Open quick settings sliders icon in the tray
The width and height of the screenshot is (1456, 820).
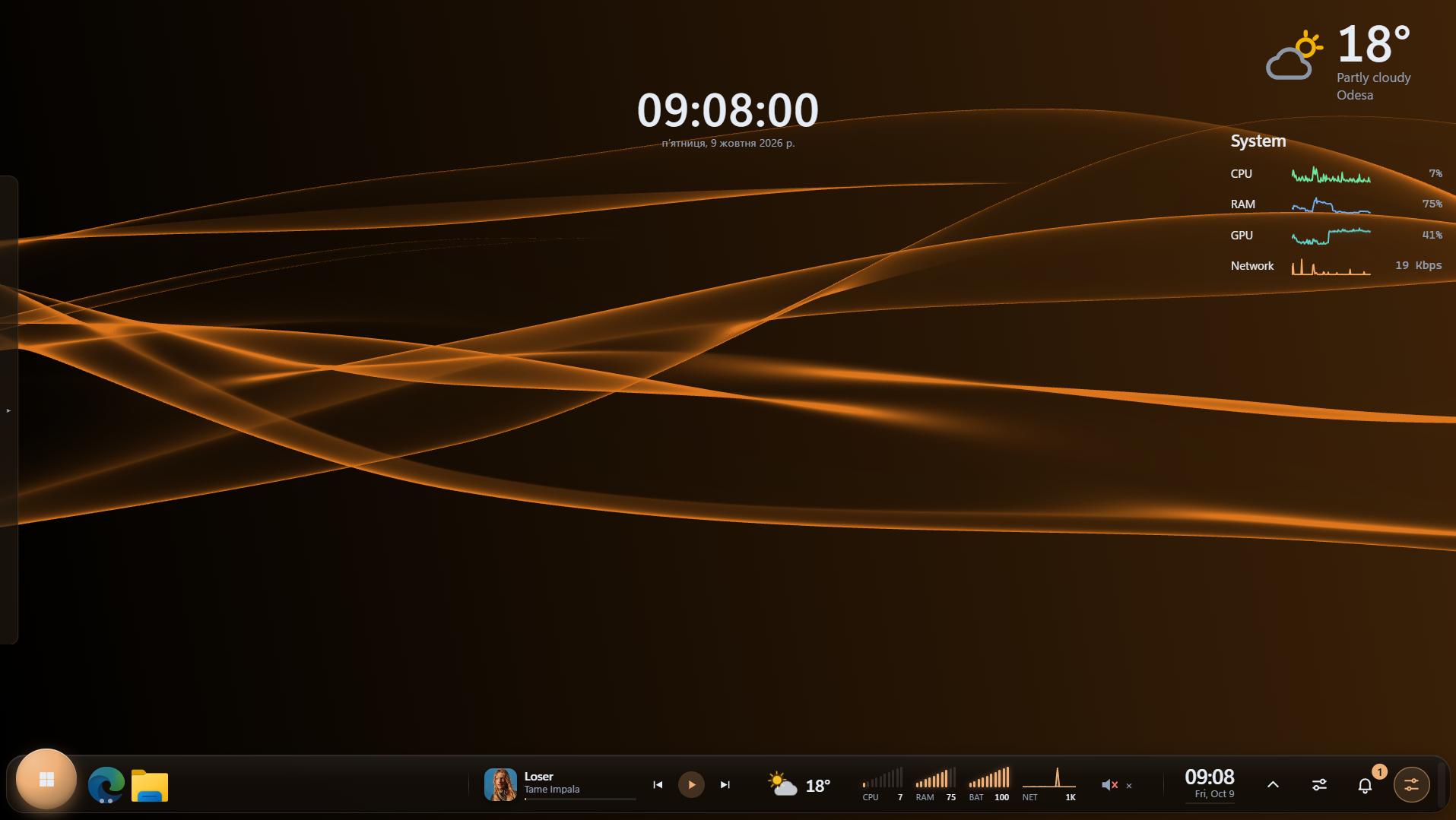point(1319,784)
